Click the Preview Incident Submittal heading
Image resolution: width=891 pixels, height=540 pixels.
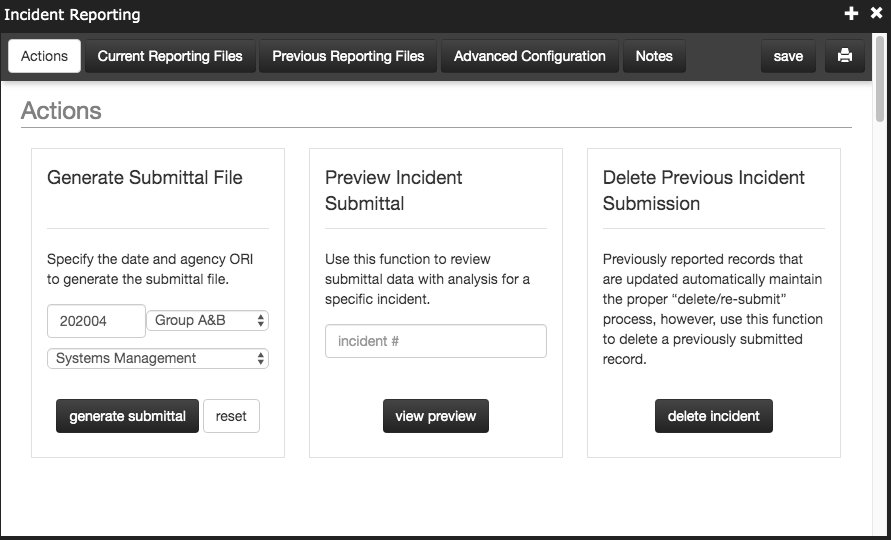pos(394,190)
